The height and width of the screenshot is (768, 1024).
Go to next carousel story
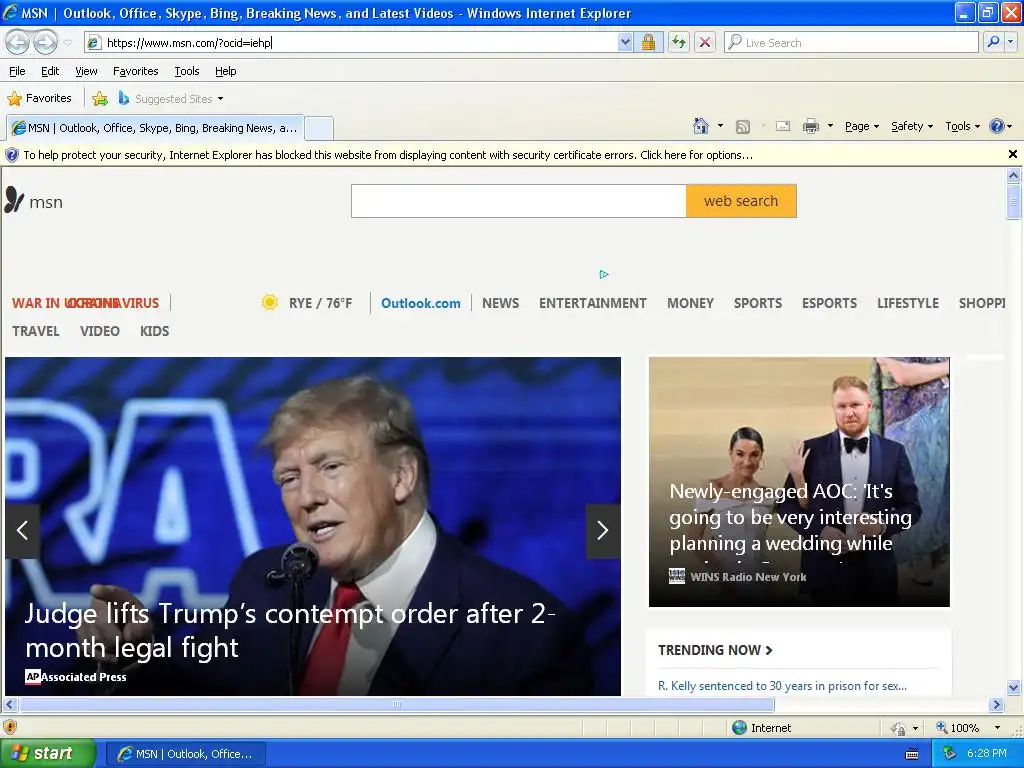[603, 530]
